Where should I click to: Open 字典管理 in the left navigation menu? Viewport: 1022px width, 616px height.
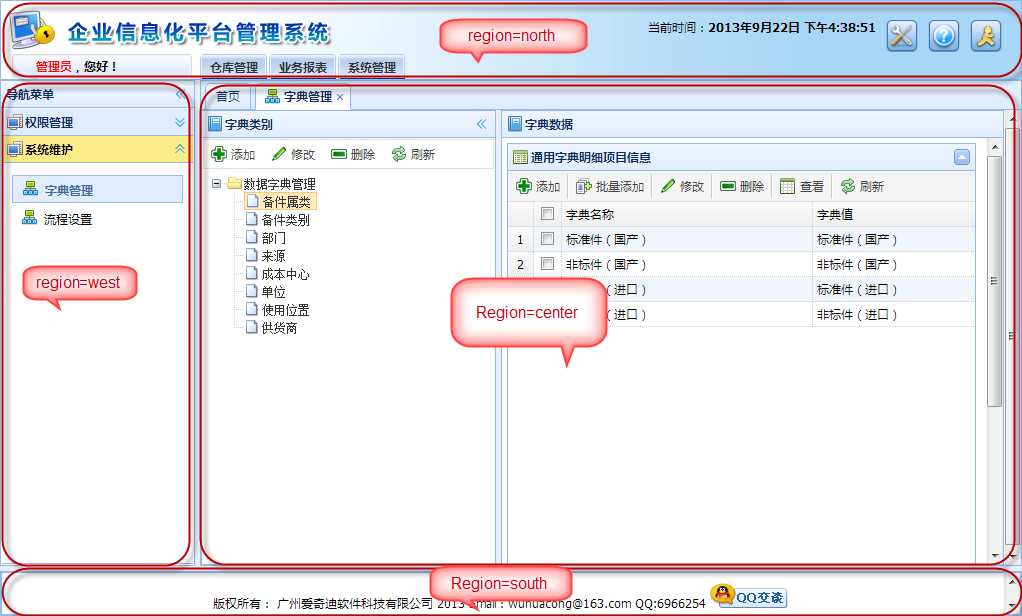pyautogui.click(x=97, y=190)
